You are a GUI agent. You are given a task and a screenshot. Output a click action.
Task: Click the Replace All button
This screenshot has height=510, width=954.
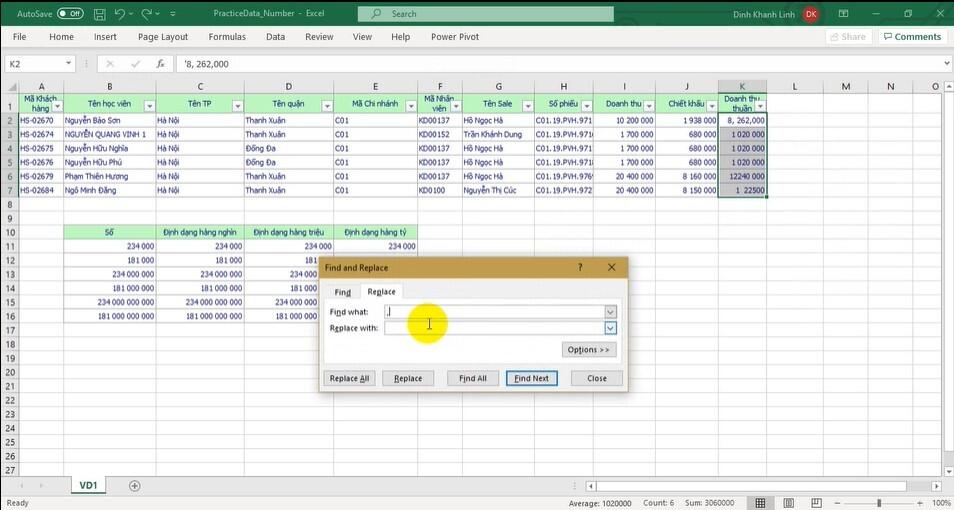tap(349, 378)
